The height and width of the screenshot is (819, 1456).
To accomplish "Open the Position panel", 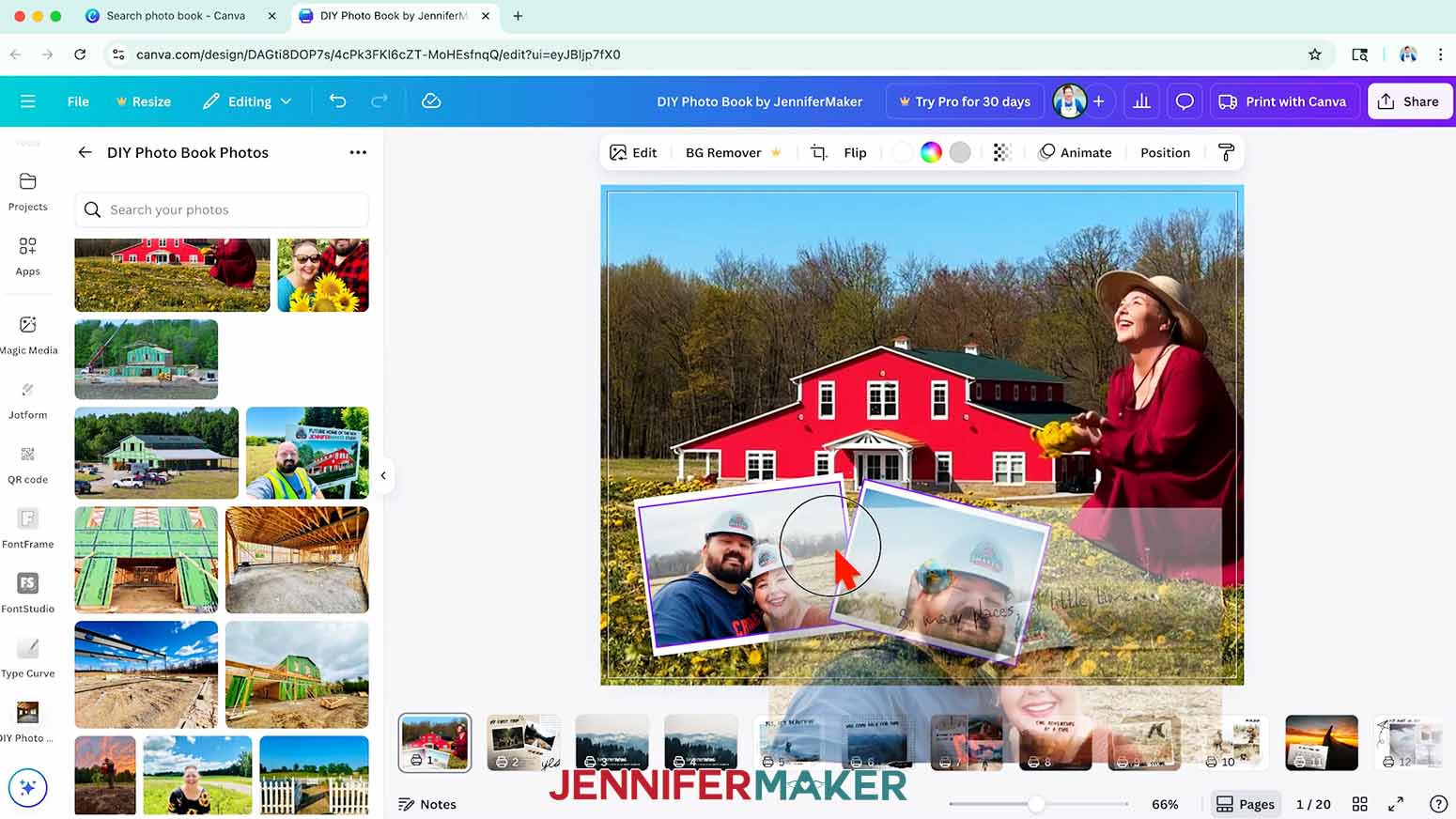I will (x=1165, y=152).
